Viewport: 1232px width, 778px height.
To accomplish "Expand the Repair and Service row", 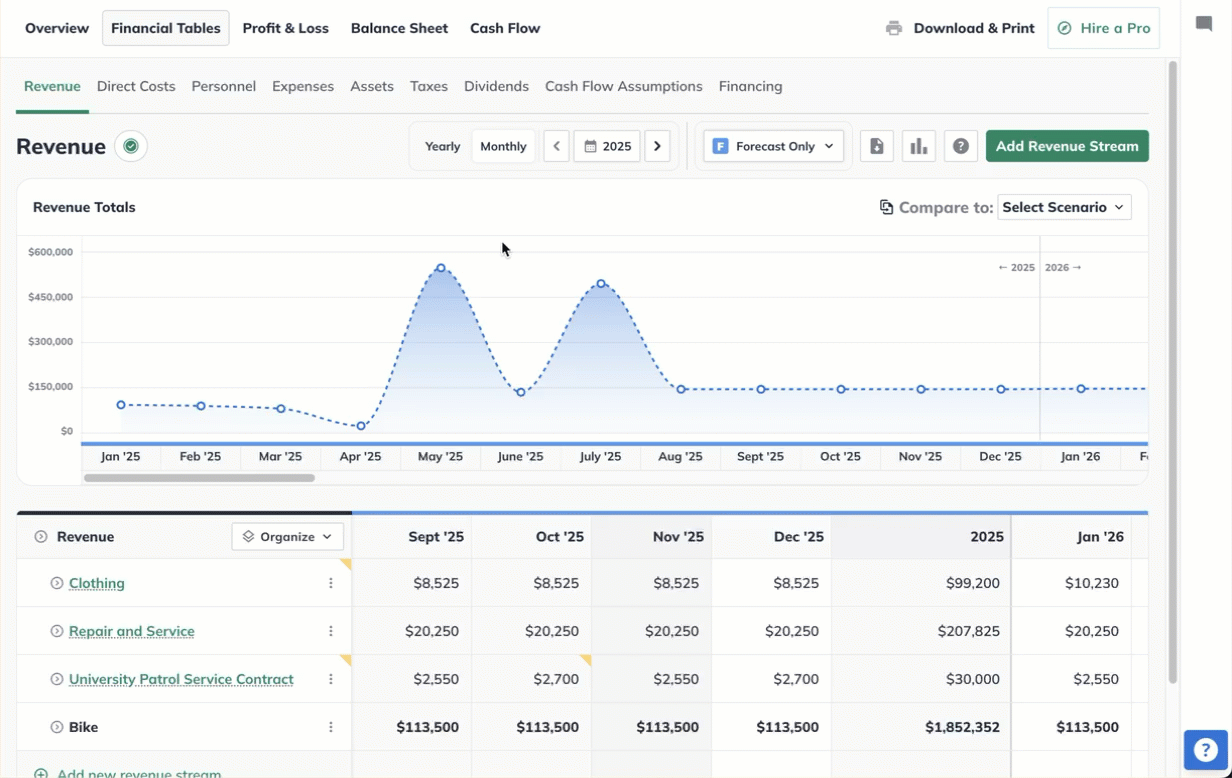I will (x=57, y=631).
